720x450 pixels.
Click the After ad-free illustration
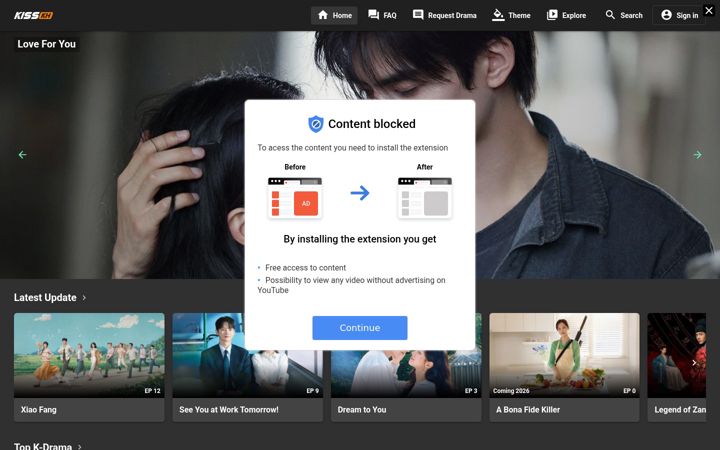425,197
